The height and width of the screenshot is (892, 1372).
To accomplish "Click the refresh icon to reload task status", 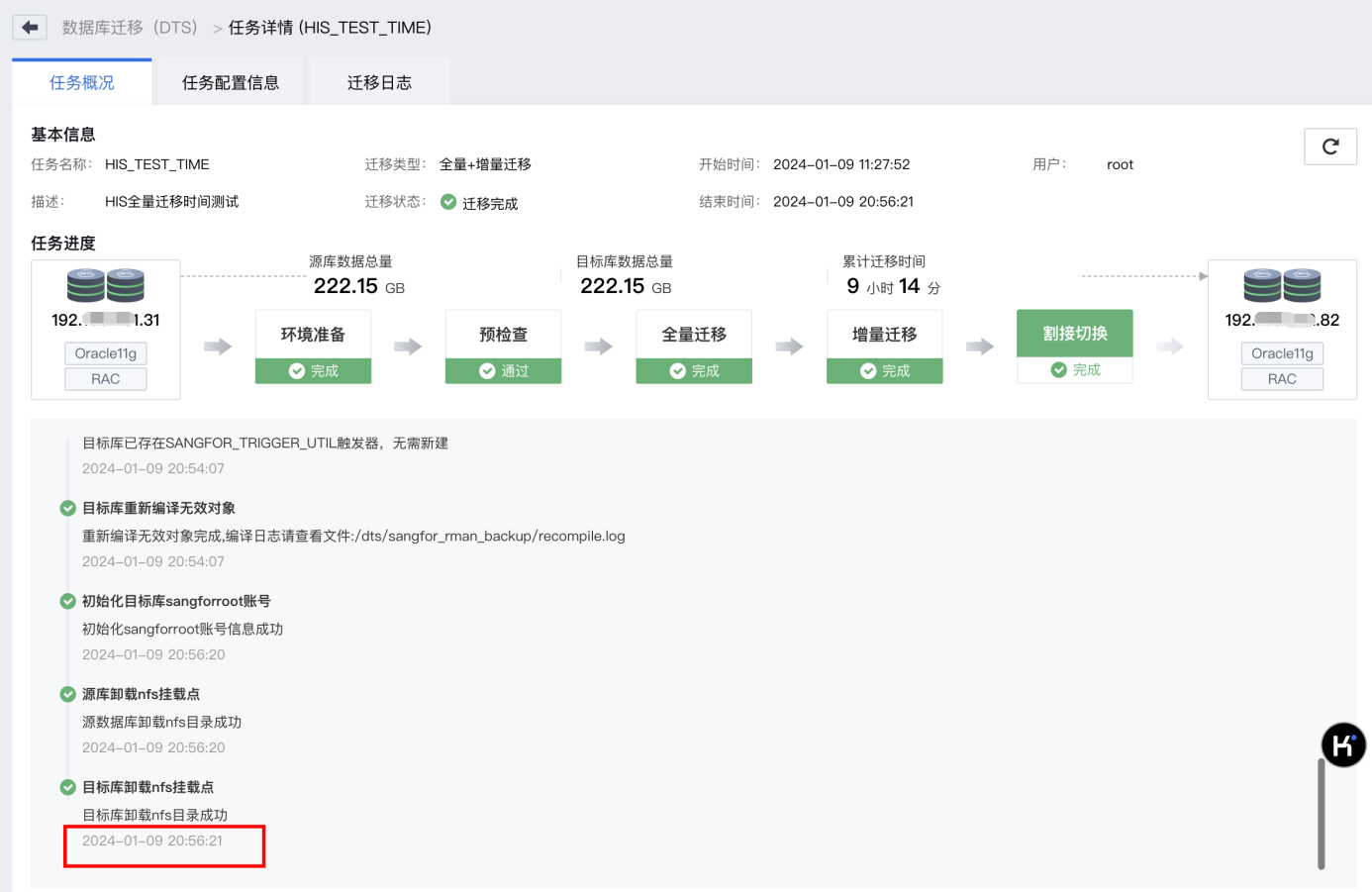I will (x=1330, y=146).
